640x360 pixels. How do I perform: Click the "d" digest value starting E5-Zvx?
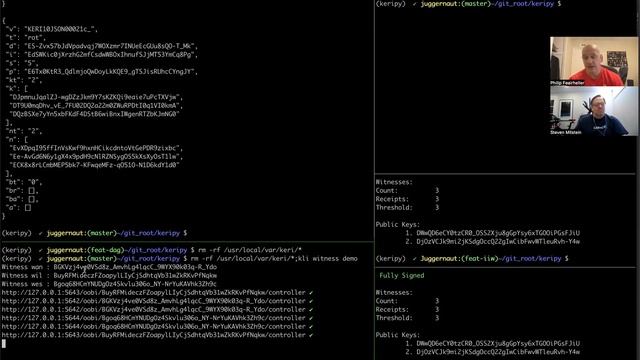[111, 46]
